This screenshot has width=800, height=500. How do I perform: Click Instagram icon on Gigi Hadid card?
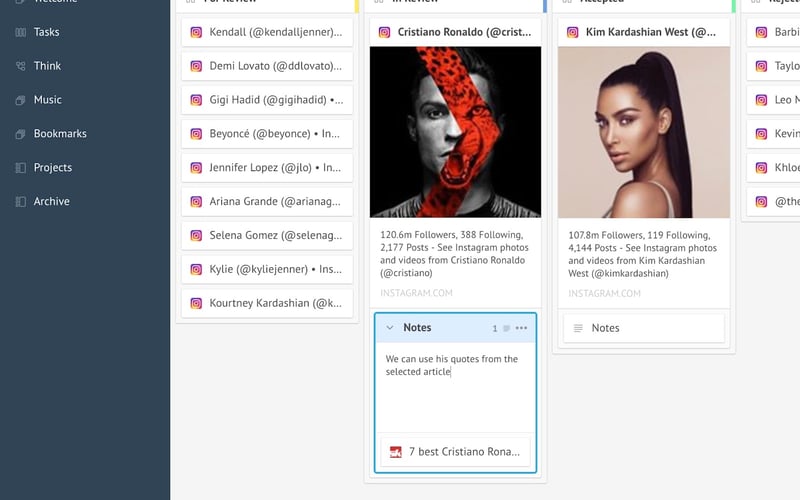pos(196,100)
